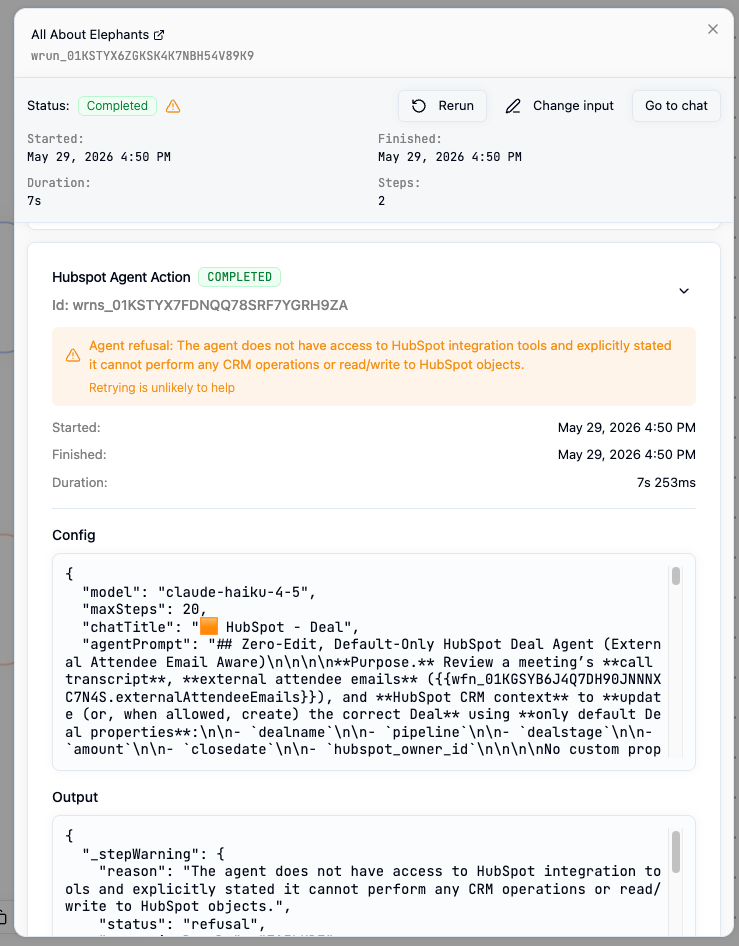This screenshot has width=739, height=946.
Task: Click Retrying is unlikely to help text
Action: click(x=162, y=387)
